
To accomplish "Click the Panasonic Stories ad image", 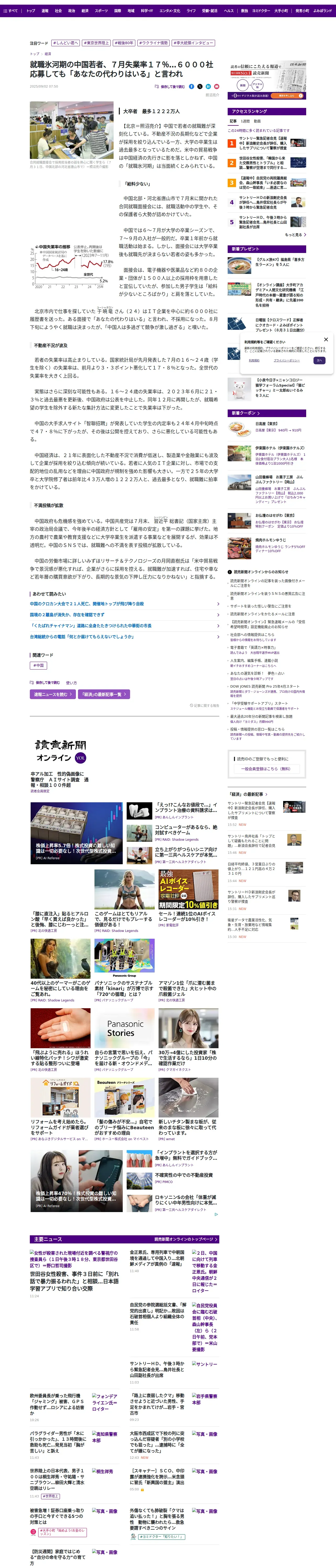I will 124,1028.
